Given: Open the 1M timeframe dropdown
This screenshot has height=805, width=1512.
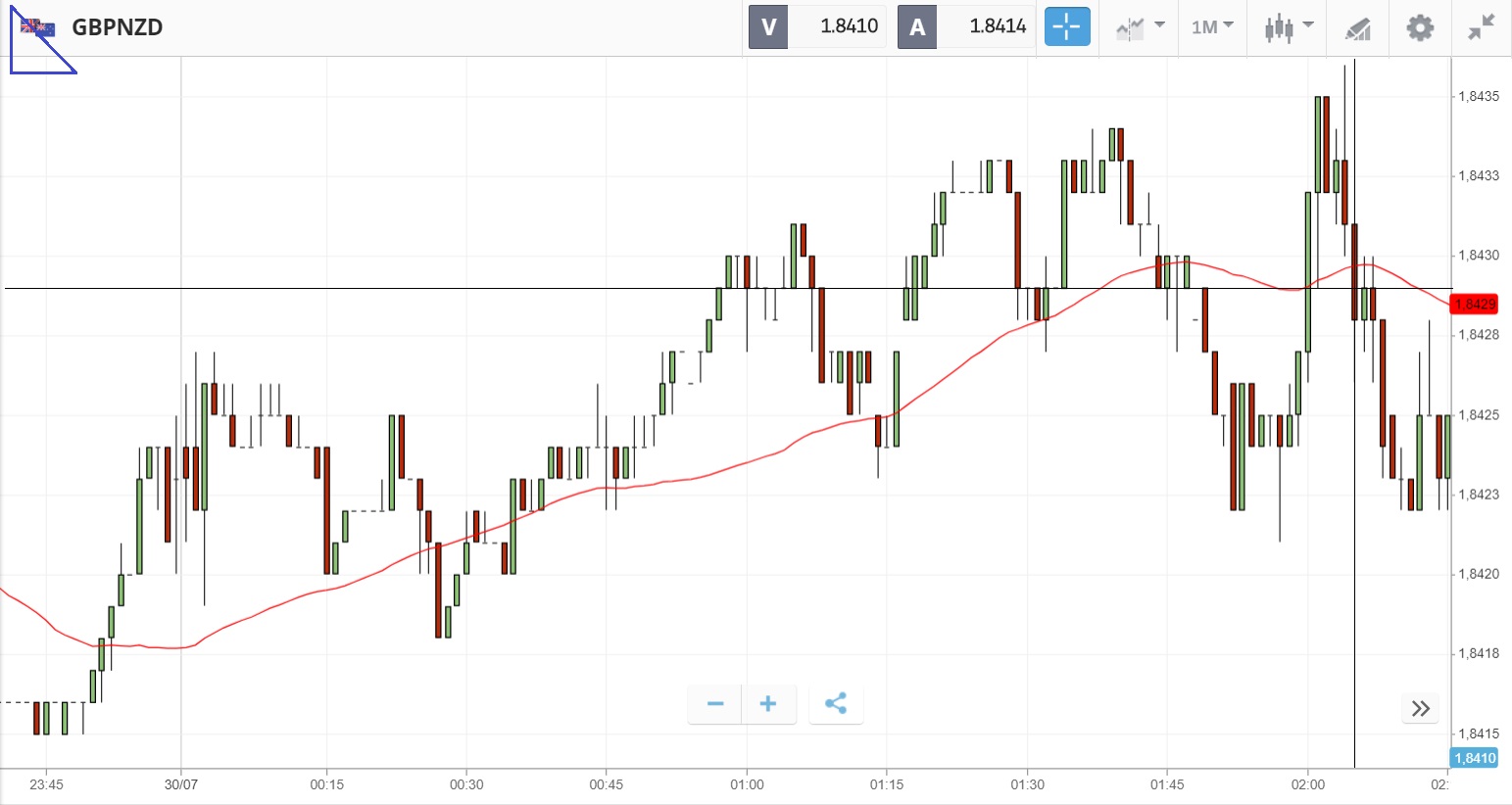Looking at the screenshot, I should tap(1212, 26).
